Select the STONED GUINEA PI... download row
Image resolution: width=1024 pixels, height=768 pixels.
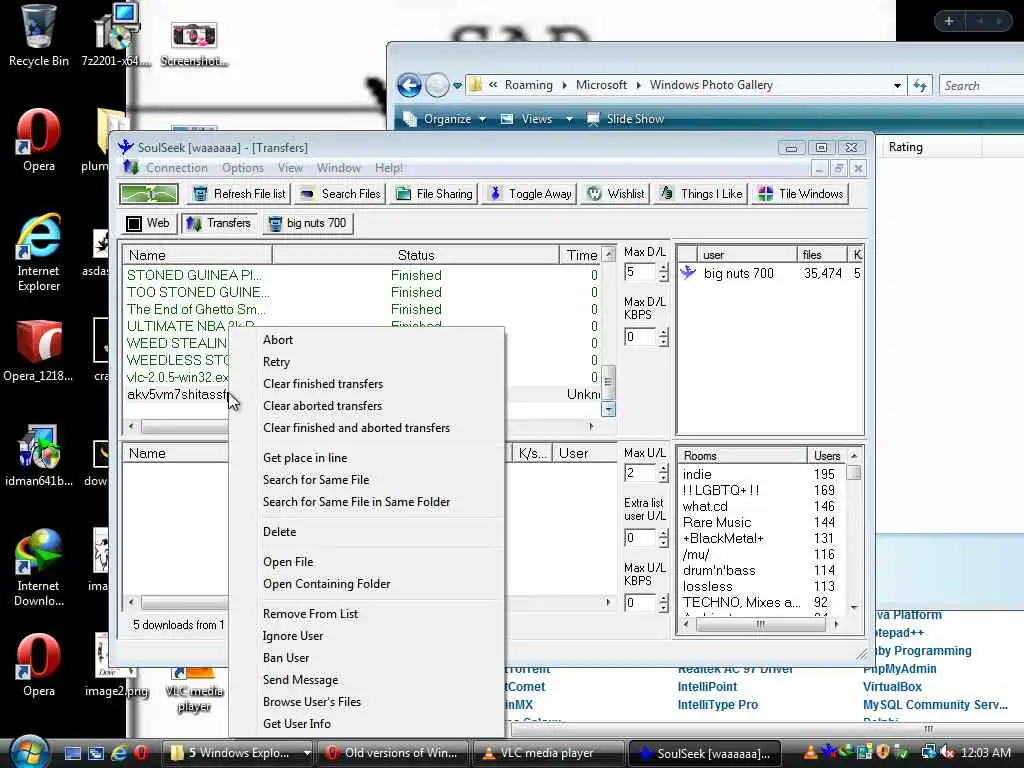coord(361,275)
